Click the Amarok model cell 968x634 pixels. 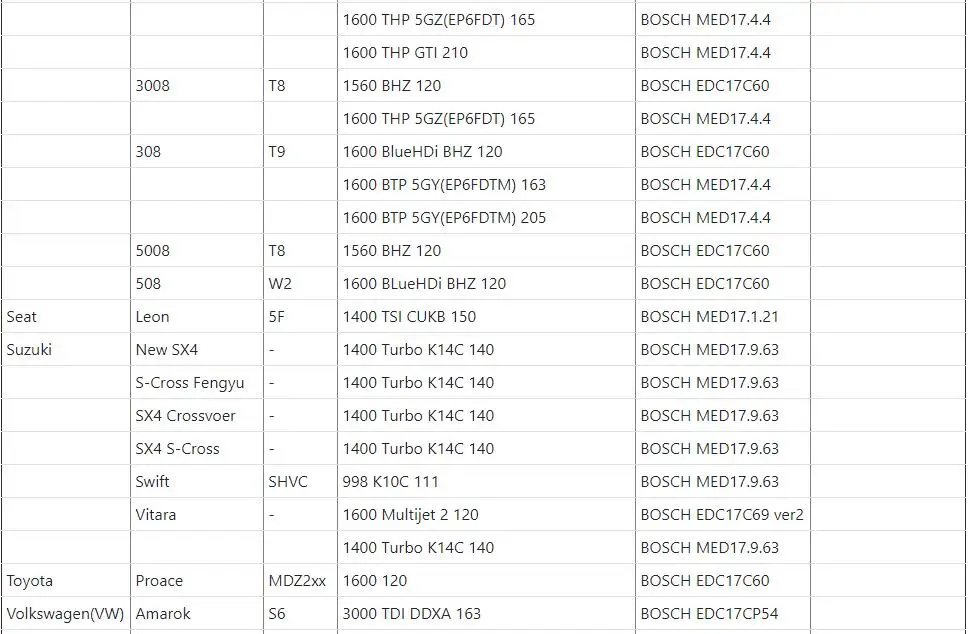pyautogui.click(x=197, y=614)
